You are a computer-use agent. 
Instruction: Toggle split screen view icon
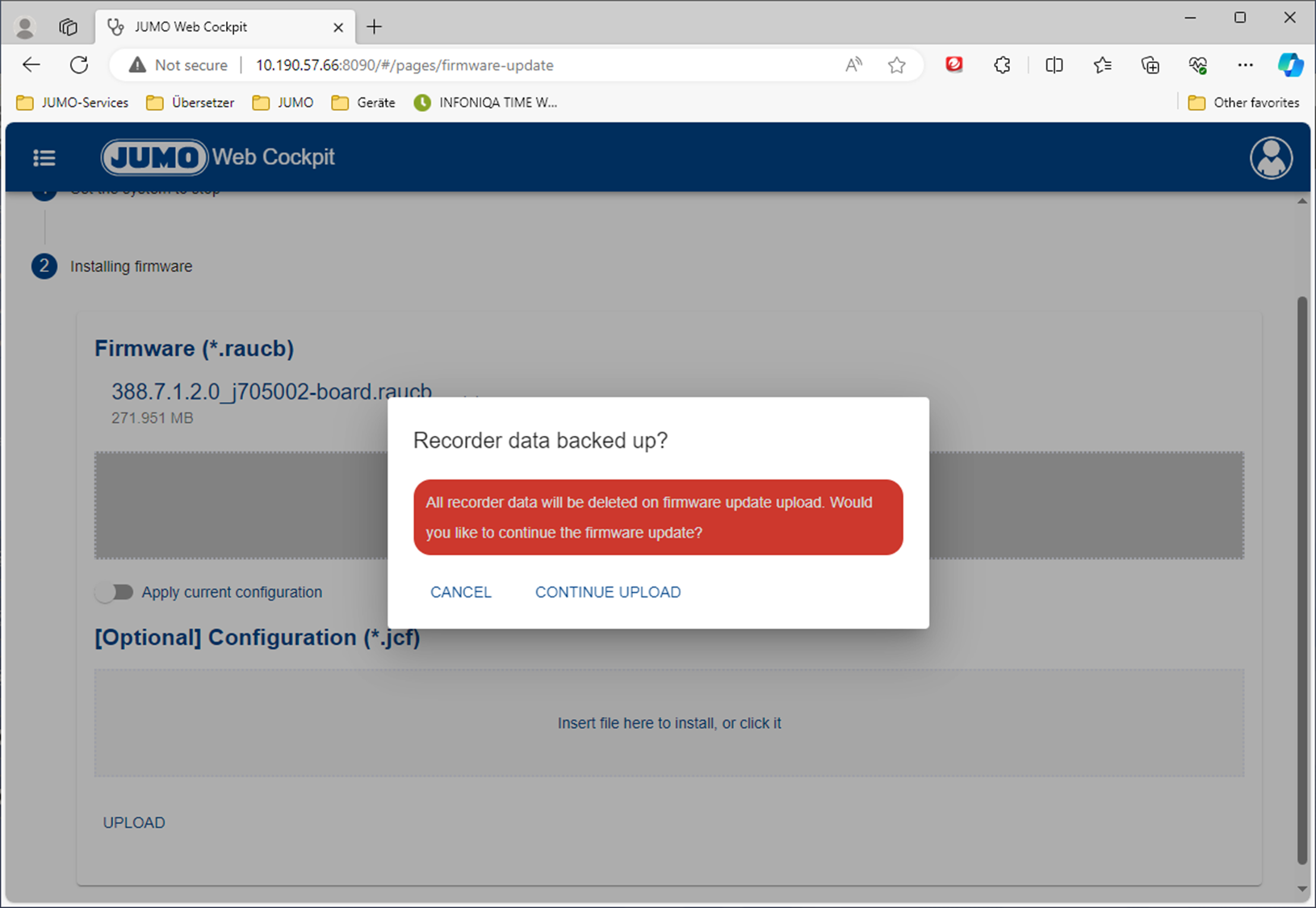pos(1054,65)
